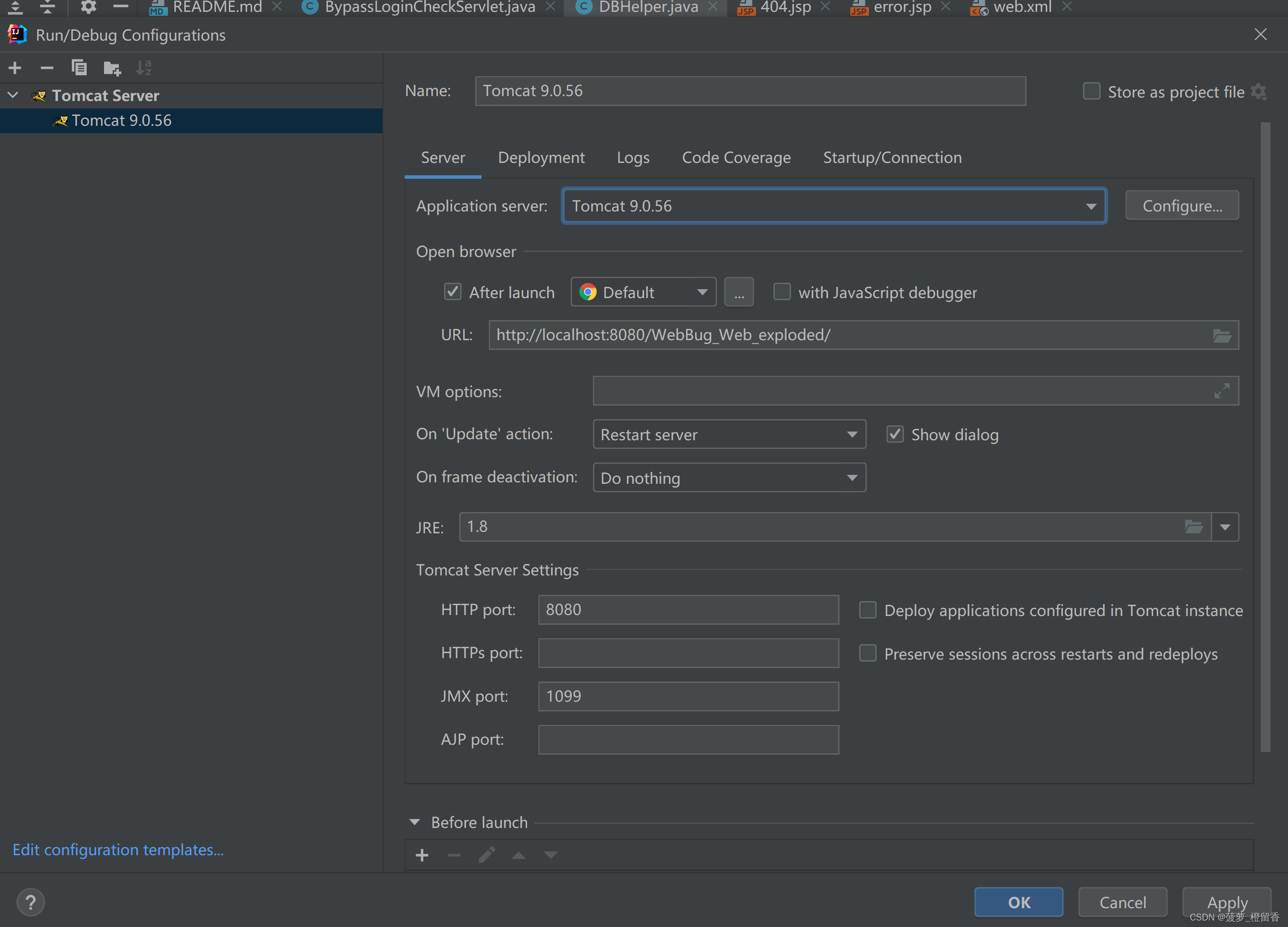Click the Configure... button
Viewport: 1288px width, 927px height.
(x=1182, y=206)
